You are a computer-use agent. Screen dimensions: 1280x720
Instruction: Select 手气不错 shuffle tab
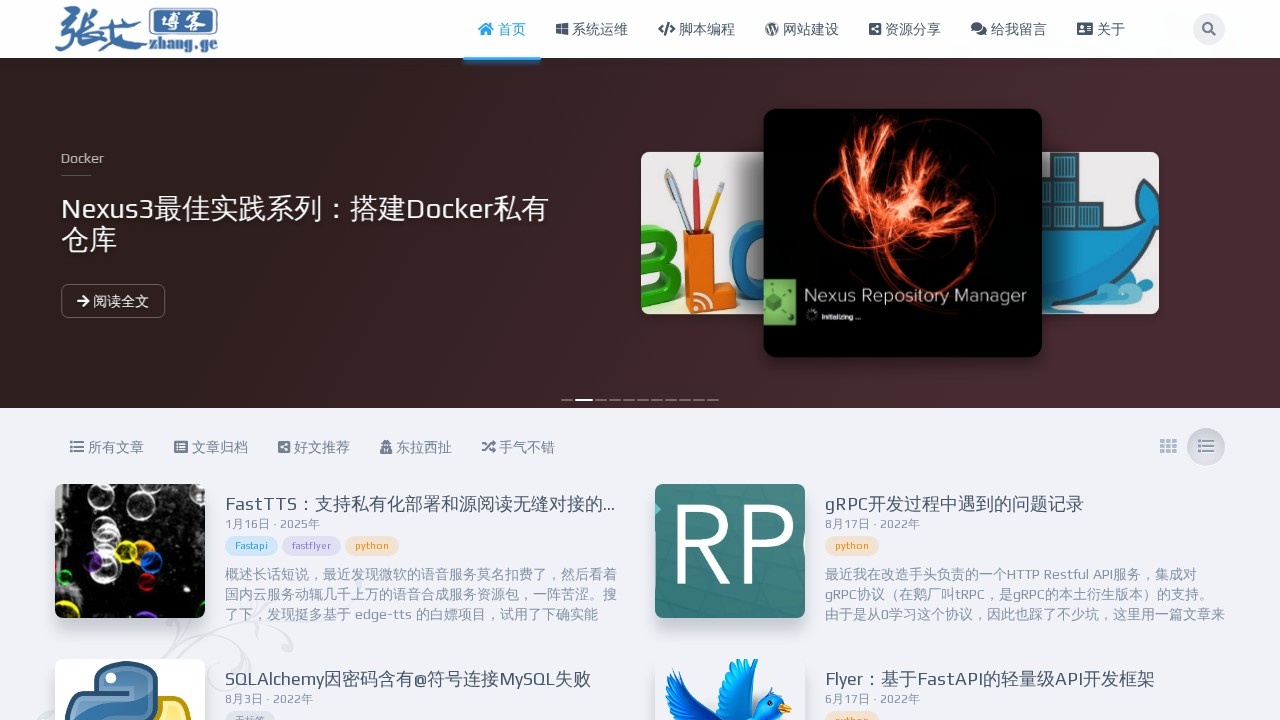517,447
